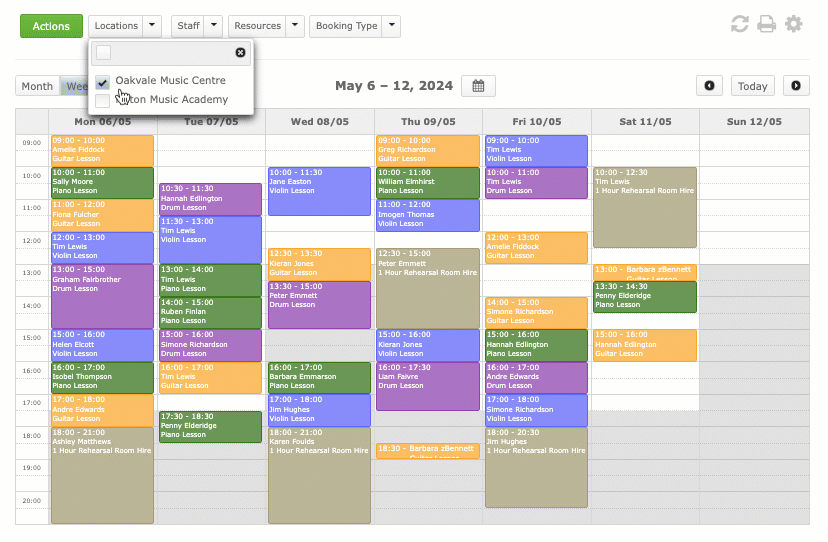
Task: Open Ashley Matthews Rehearsal Room Hire booking
Action: click(102, 475)
